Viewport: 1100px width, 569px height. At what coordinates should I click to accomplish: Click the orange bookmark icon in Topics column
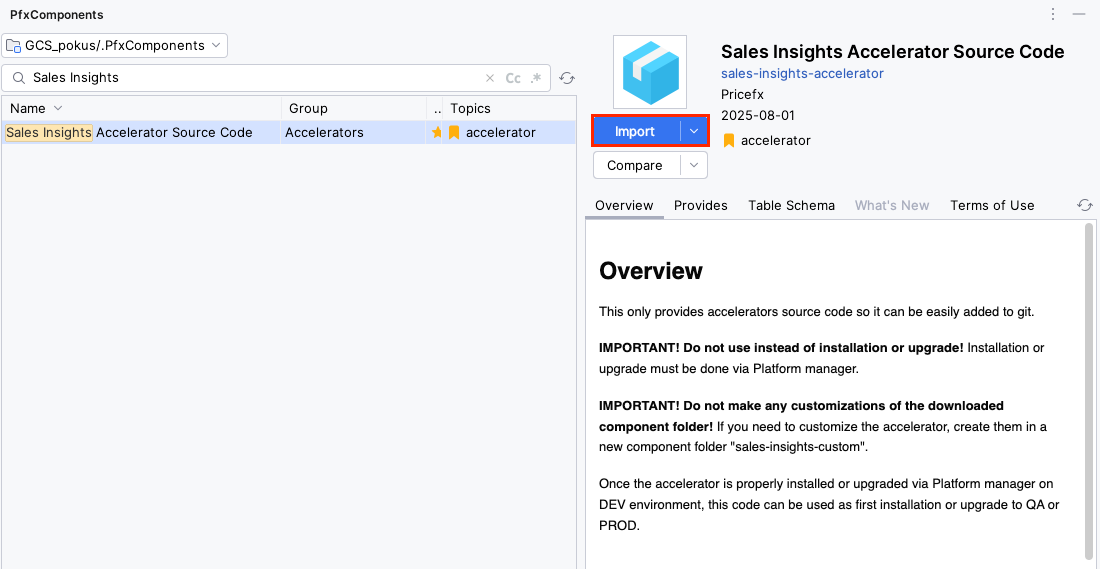click(x=454, y=132)
